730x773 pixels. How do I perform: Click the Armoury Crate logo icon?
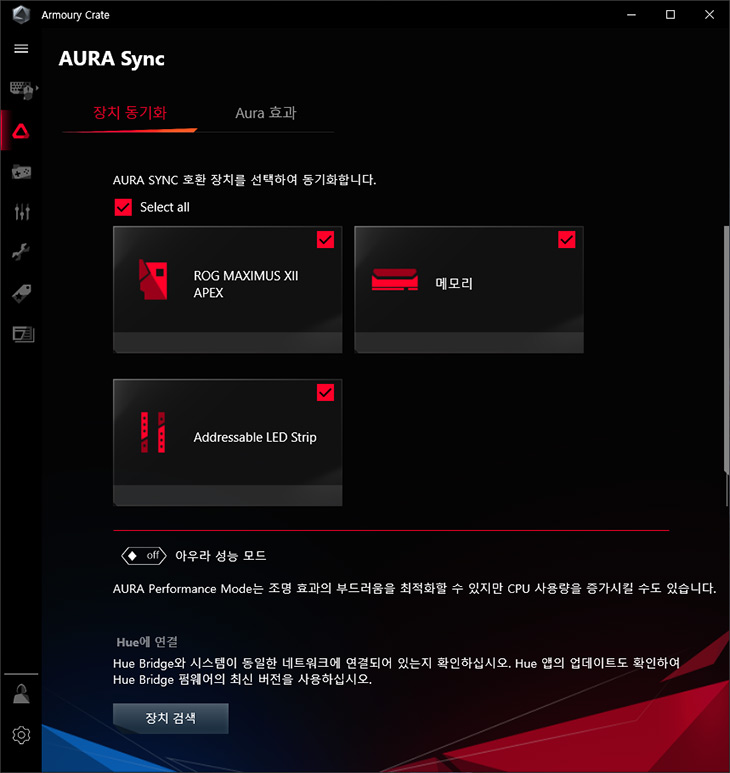point(21,14)
